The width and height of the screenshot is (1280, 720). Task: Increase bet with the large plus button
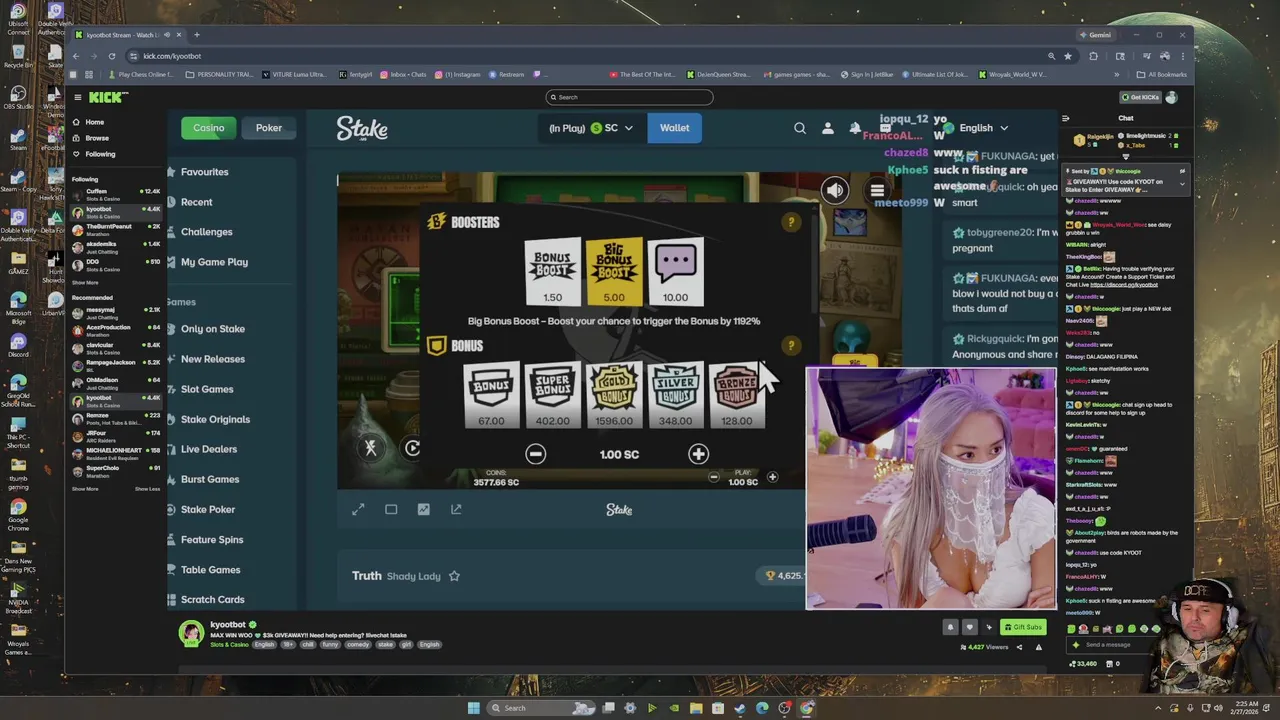(x=698, y=454)
